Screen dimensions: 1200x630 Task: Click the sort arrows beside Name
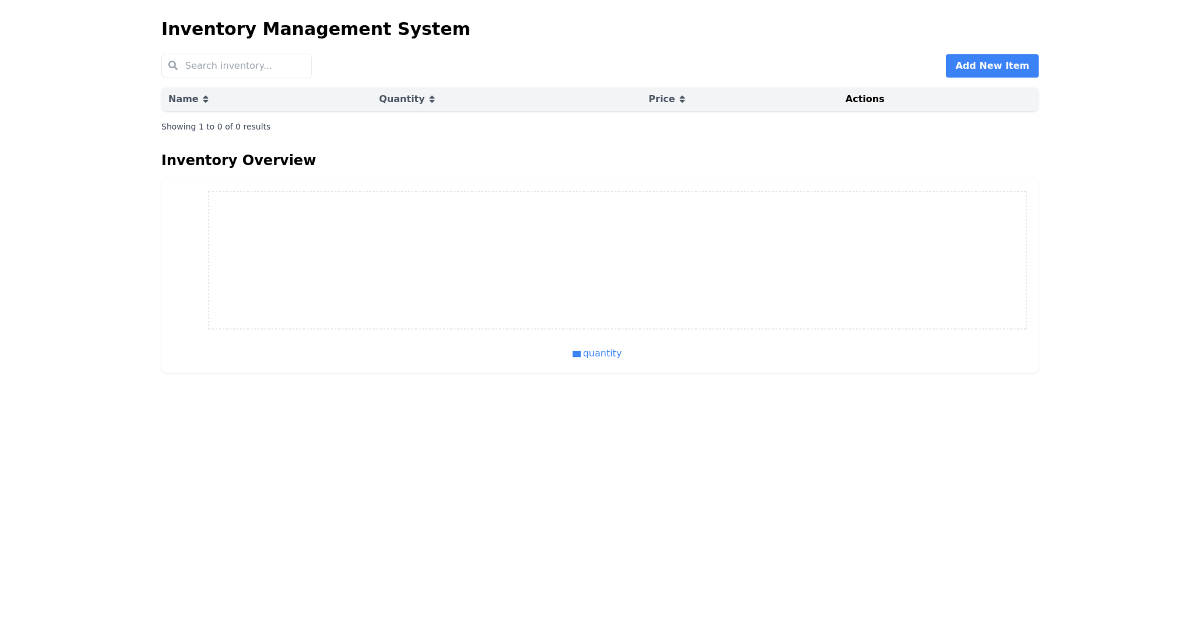(x=206, y=99)
